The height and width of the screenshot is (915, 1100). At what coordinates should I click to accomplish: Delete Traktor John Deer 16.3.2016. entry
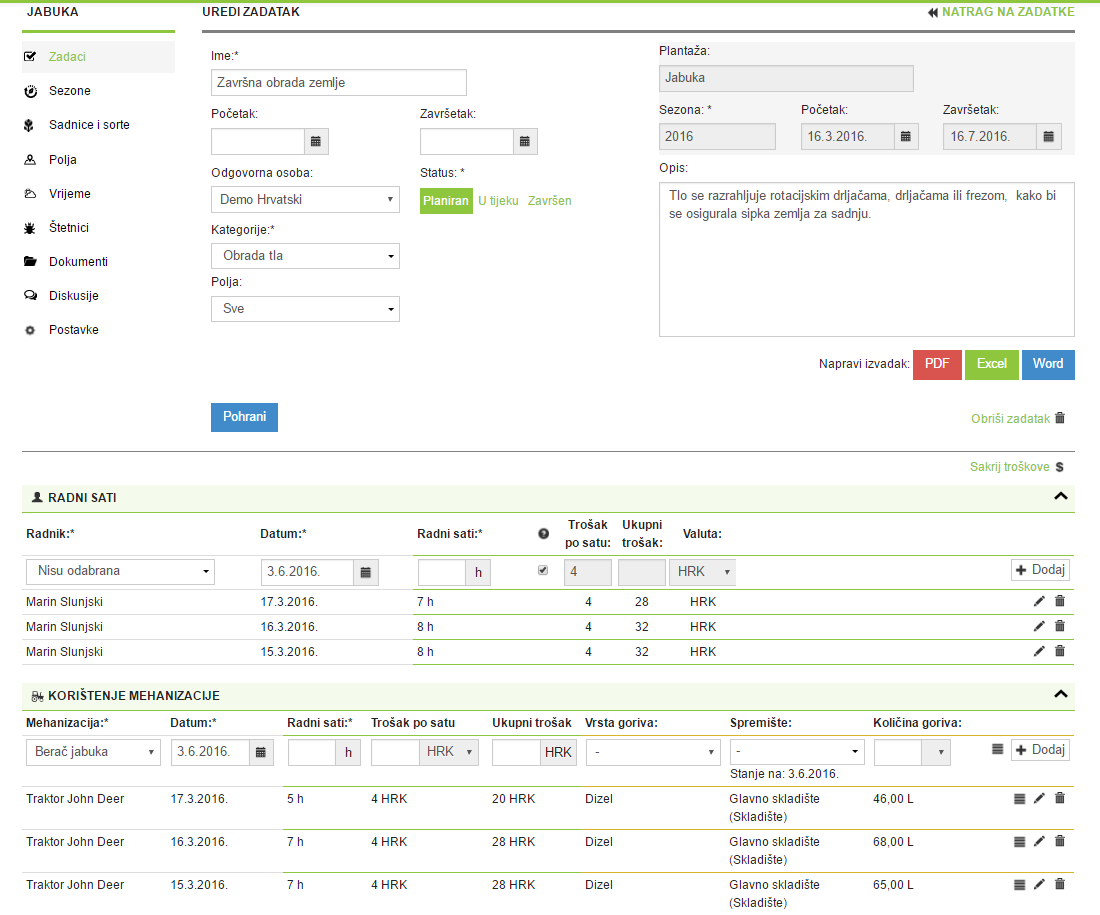1060,841
